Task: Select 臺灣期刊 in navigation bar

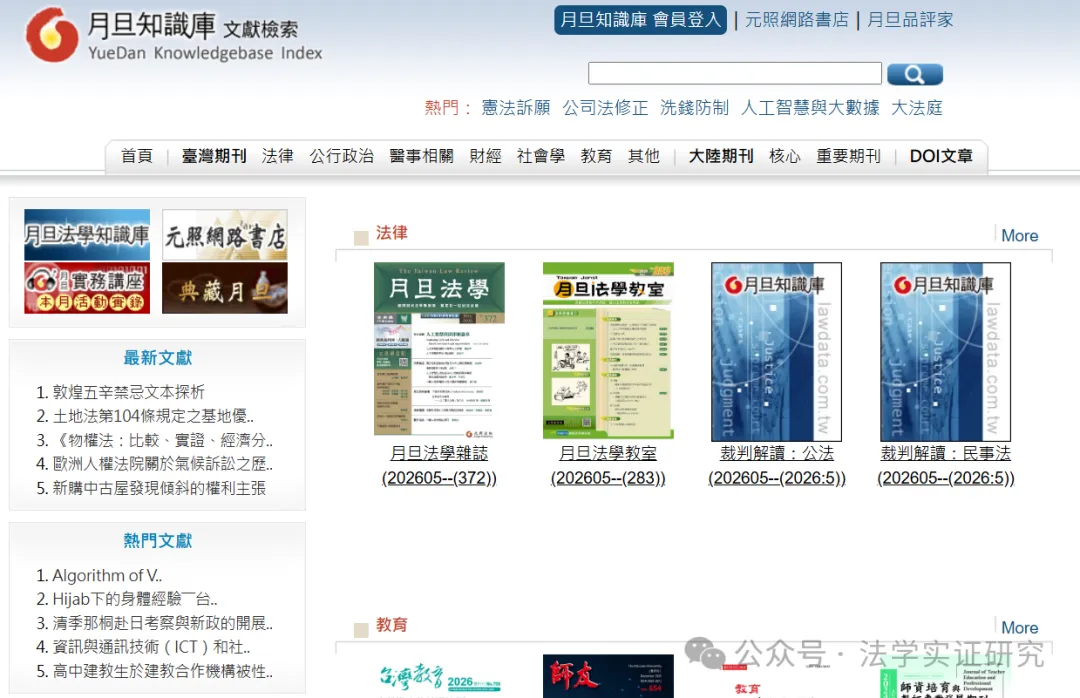Action: coord(214,156)
